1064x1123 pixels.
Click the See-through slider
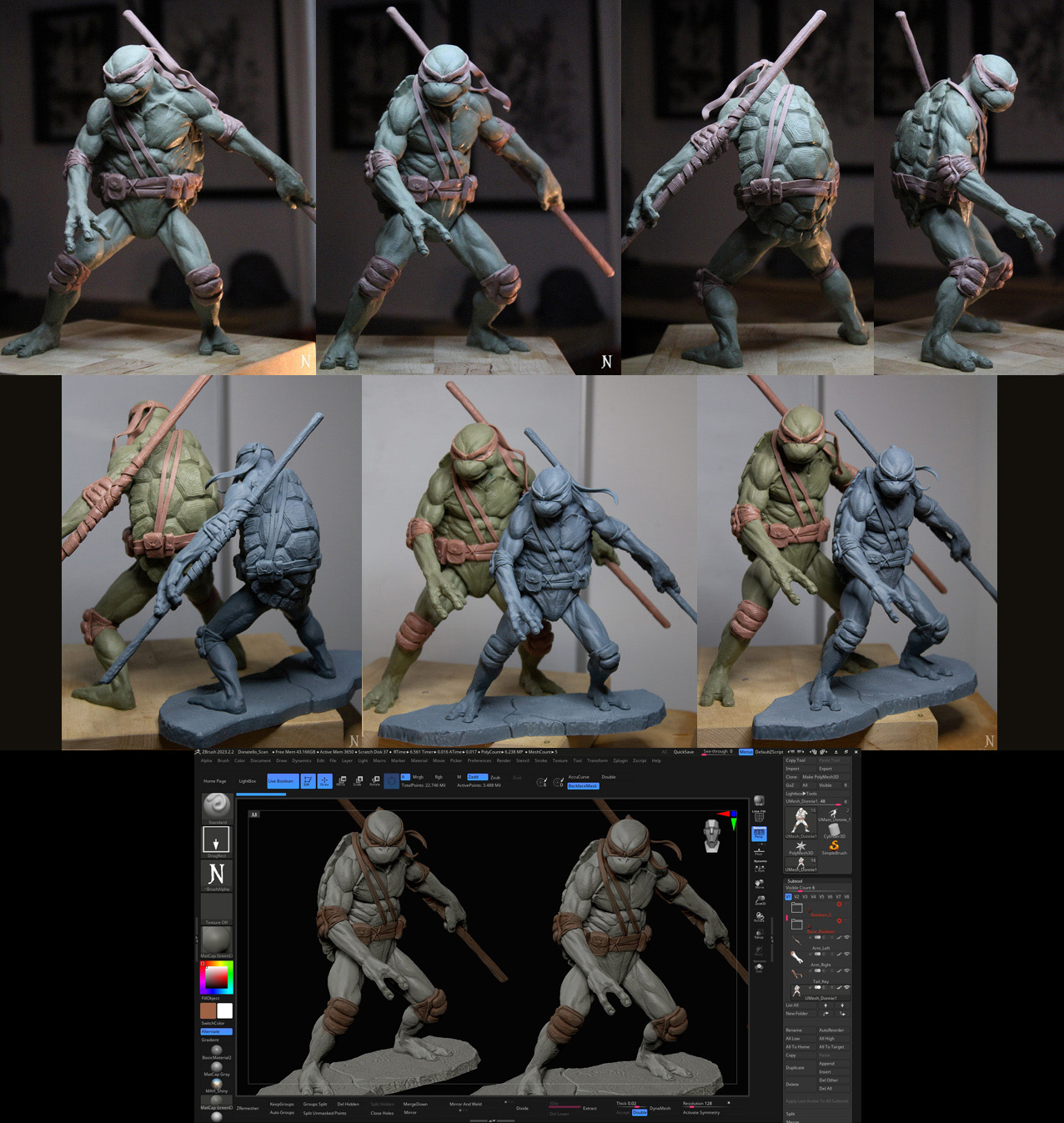coord(718,752)
